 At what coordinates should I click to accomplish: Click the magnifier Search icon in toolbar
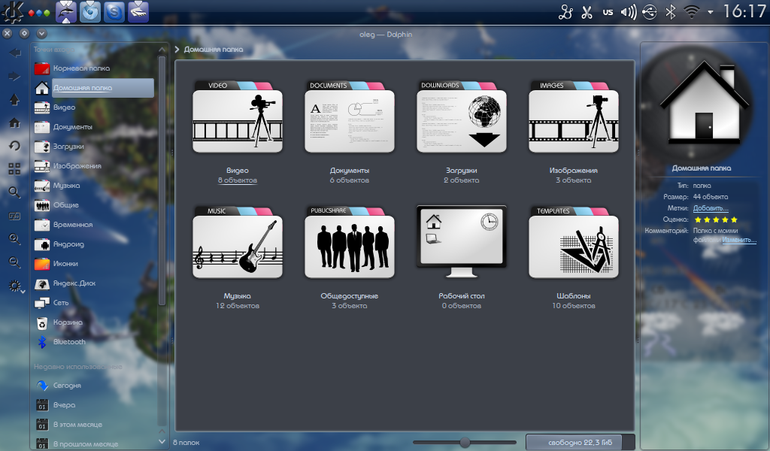(x=15, y=192)
